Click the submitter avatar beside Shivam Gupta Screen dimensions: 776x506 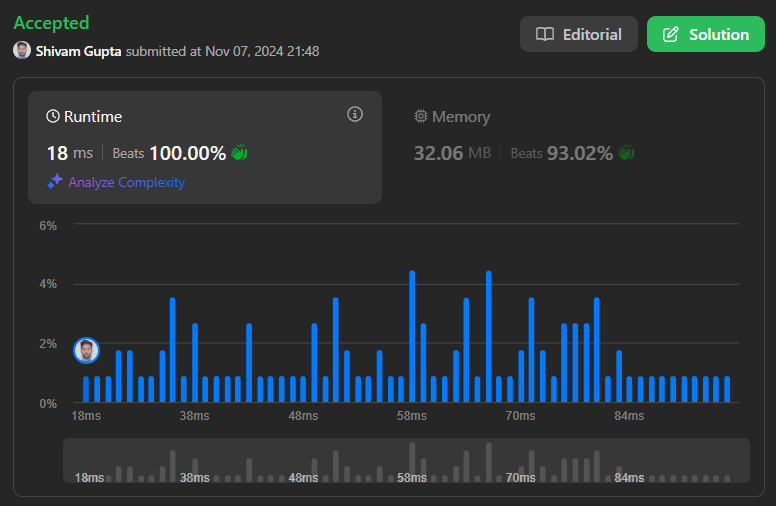click(22, 50)
